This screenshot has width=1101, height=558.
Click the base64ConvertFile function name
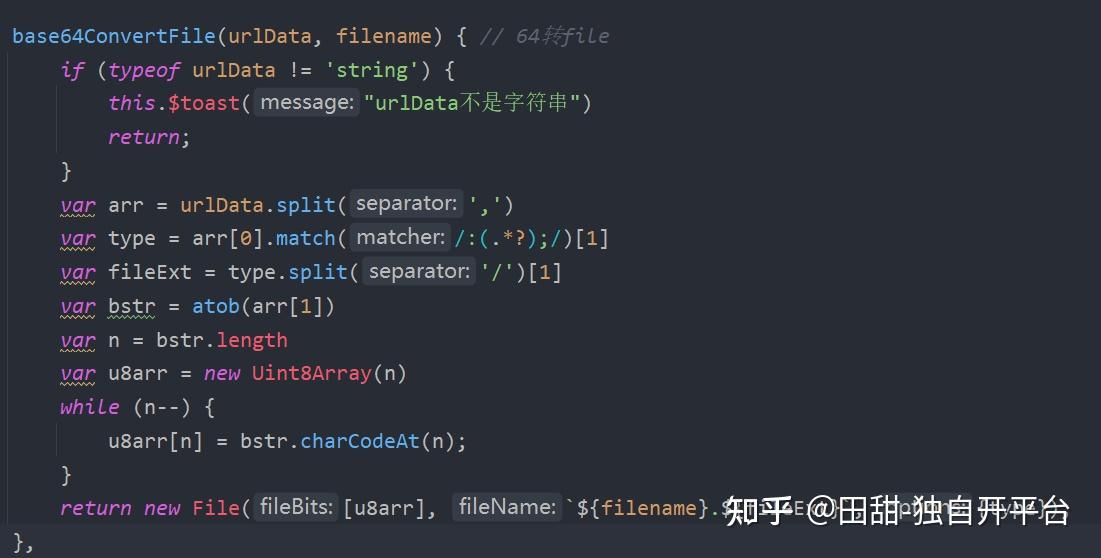point(114,36)
